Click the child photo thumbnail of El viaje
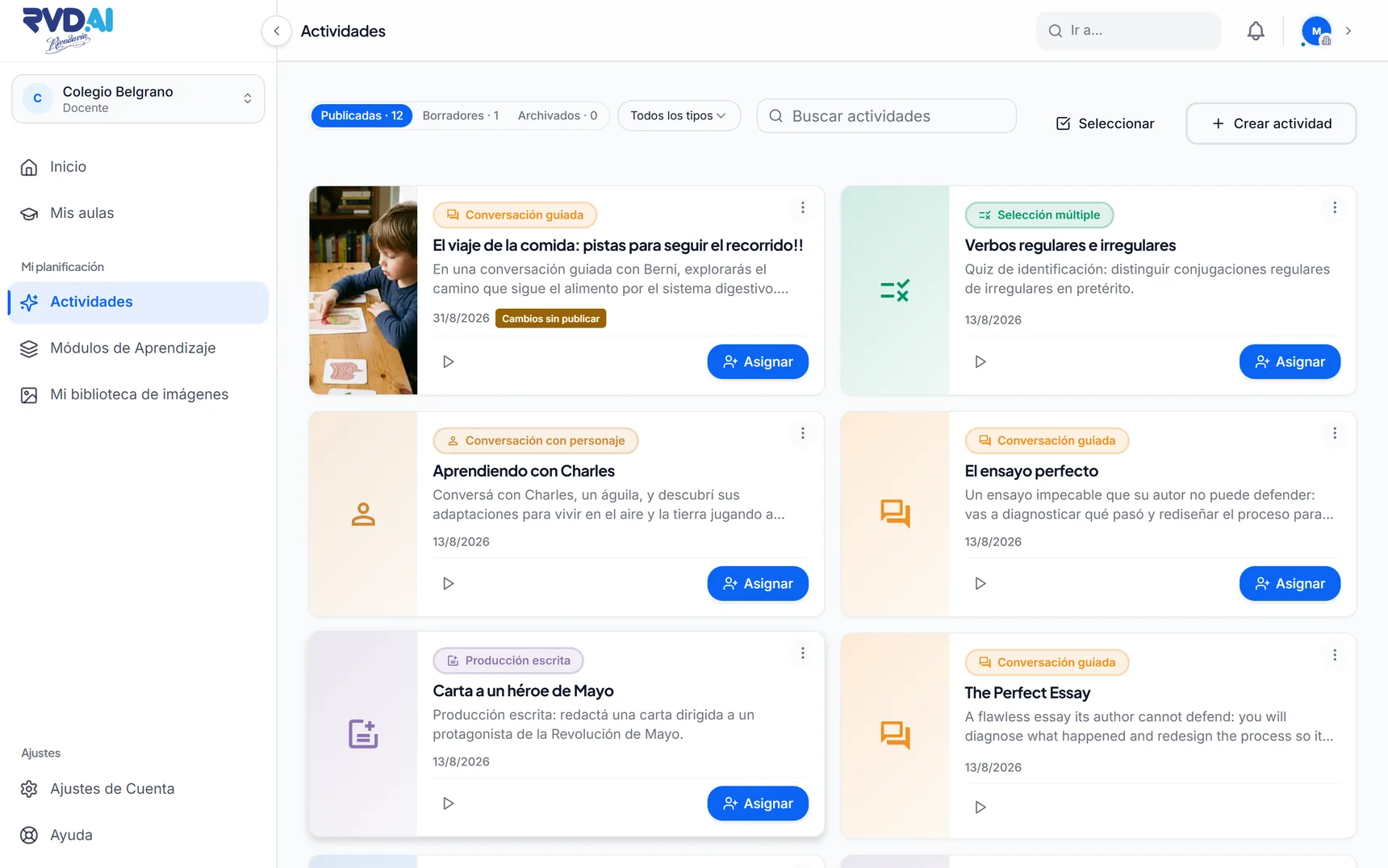This screenshot has width=1388, height=868. click(x=363, y=290)
